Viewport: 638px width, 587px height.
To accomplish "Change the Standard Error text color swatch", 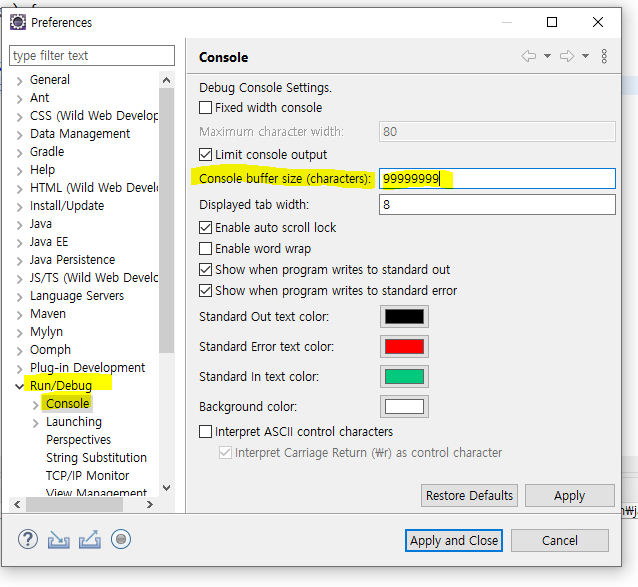I will pos(404,347).
